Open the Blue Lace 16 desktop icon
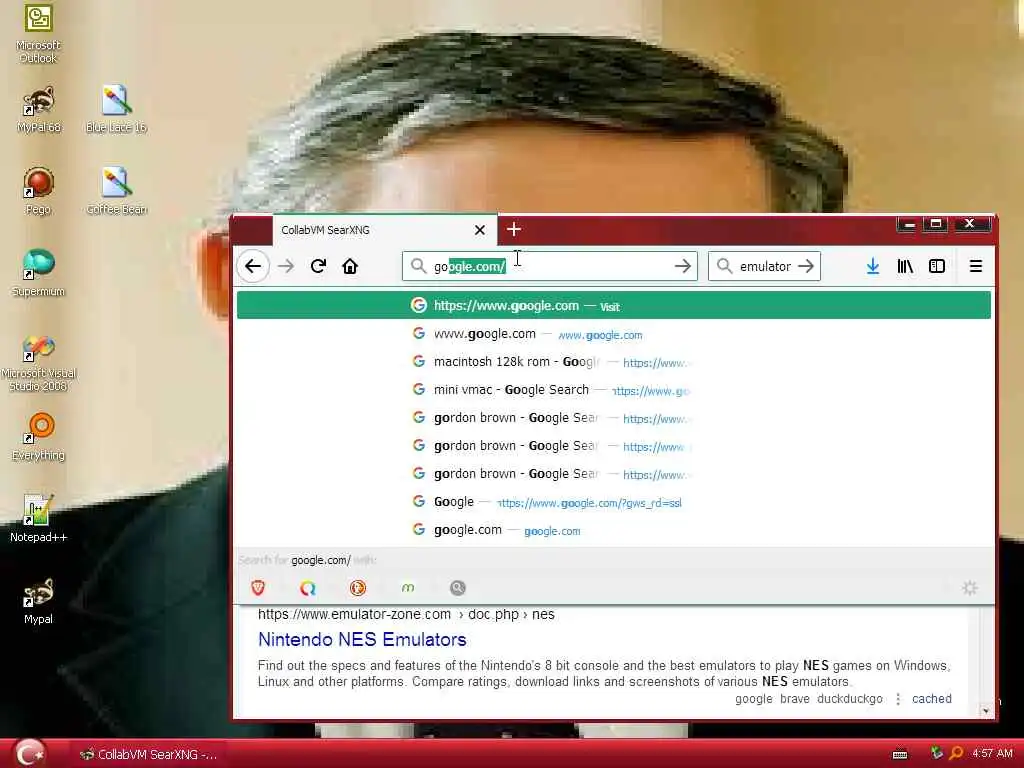1024x768 pixels. 116,109
